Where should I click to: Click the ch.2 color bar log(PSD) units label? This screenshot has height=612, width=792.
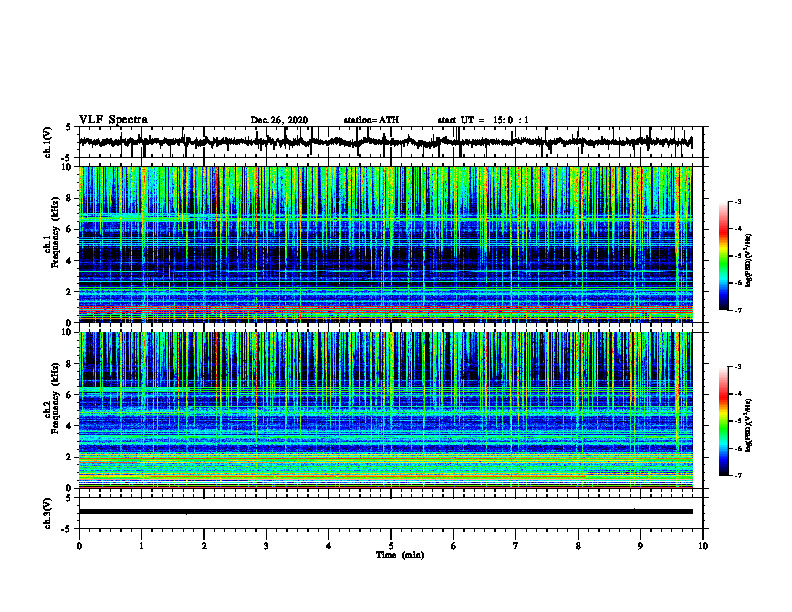(749, 425)
